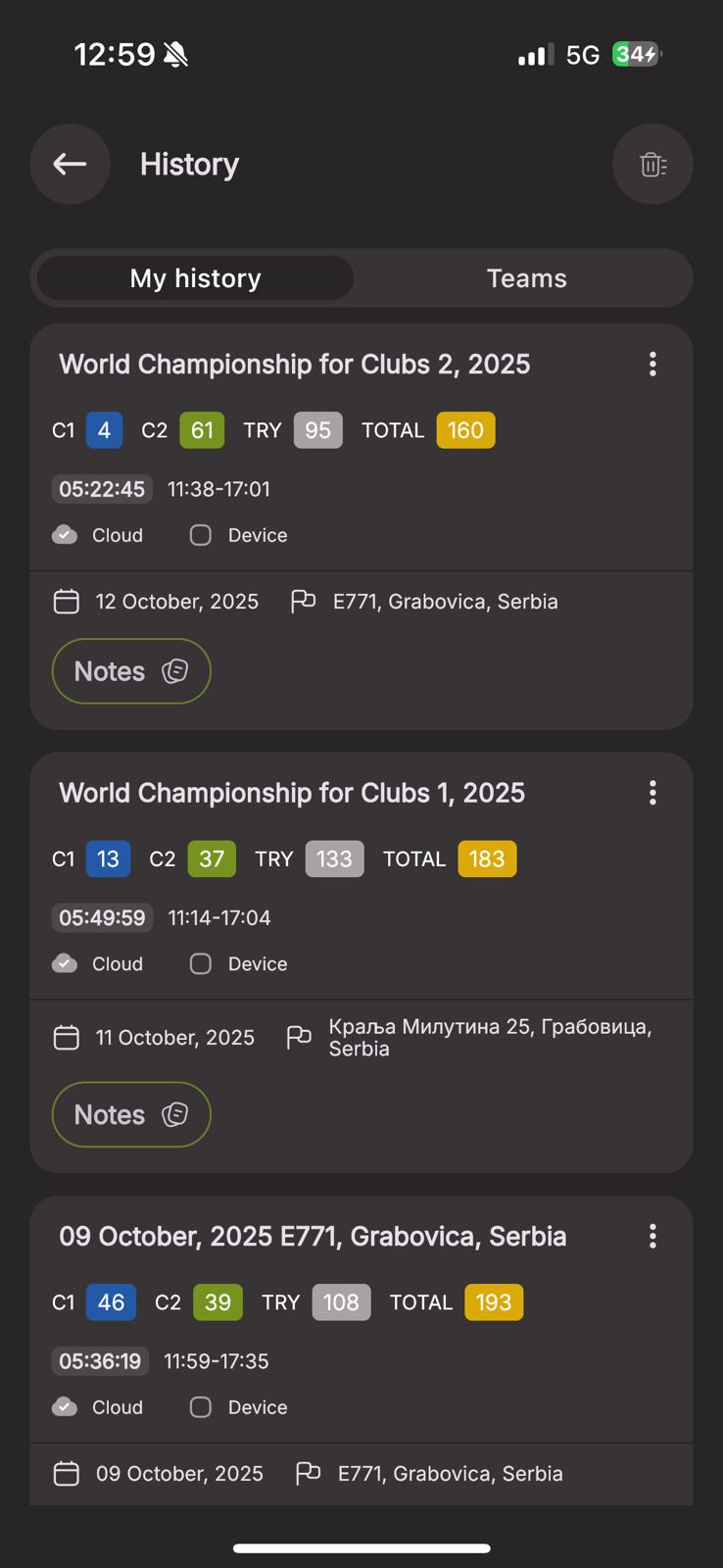Enable Device checkbox on Clubs 2 card

point(201,535)
